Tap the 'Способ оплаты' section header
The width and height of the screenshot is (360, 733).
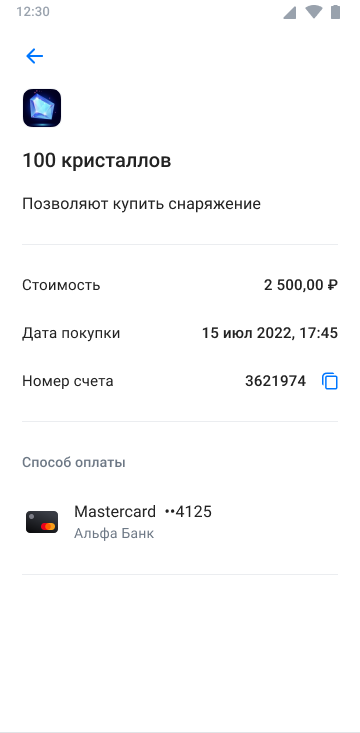74,463
